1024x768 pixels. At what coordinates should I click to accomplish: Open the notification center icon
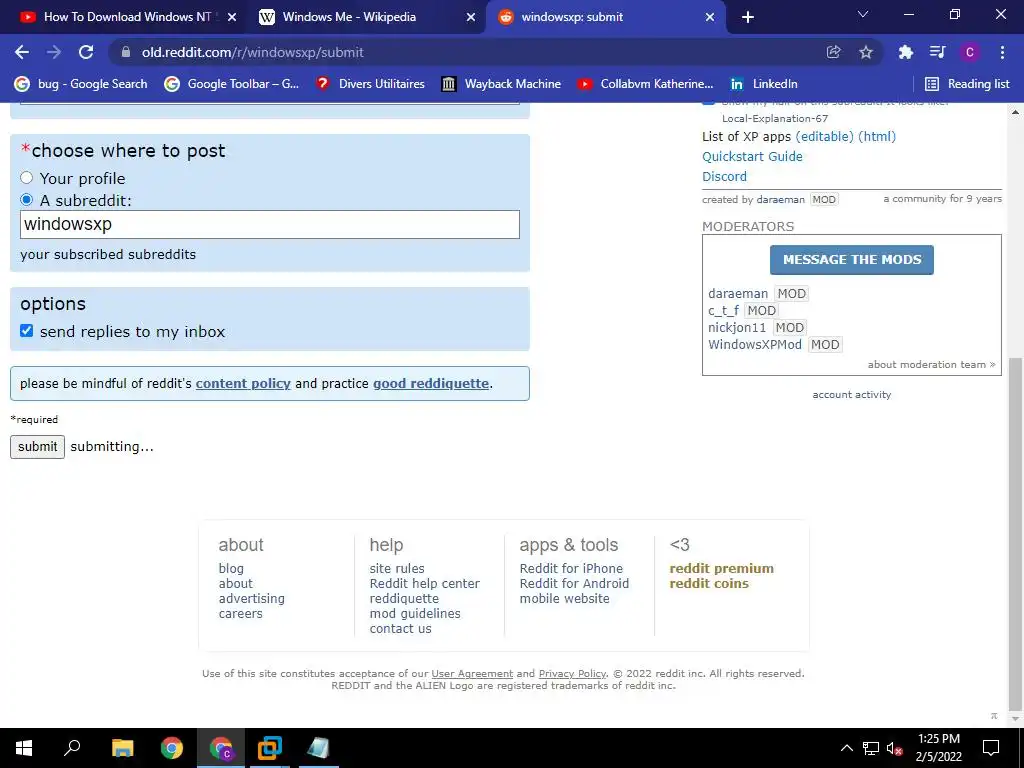tap(991, 748)
